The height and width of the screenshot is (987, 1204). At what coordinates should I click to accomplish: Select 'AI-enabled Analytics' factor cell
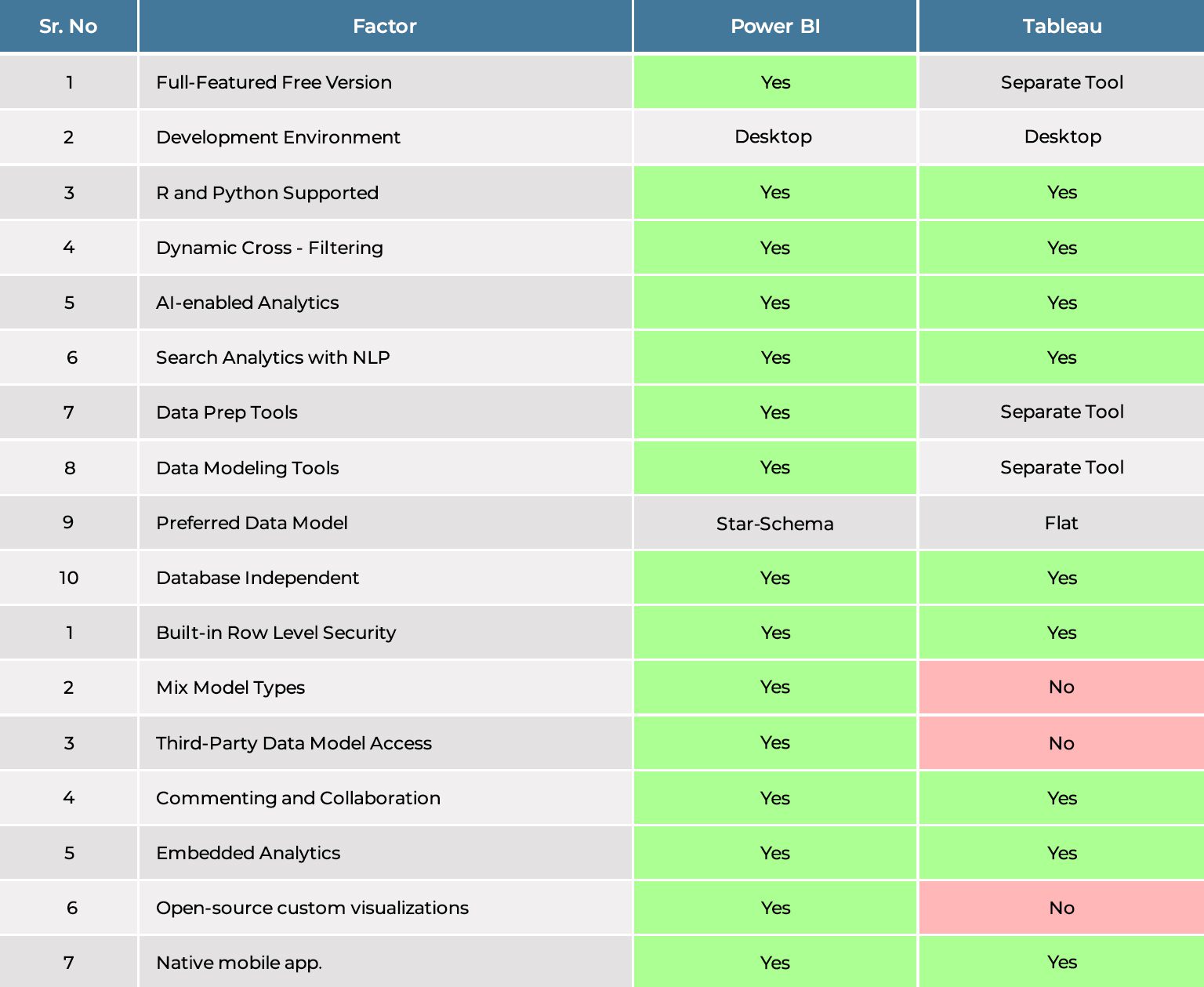click(x=385, y=303)
